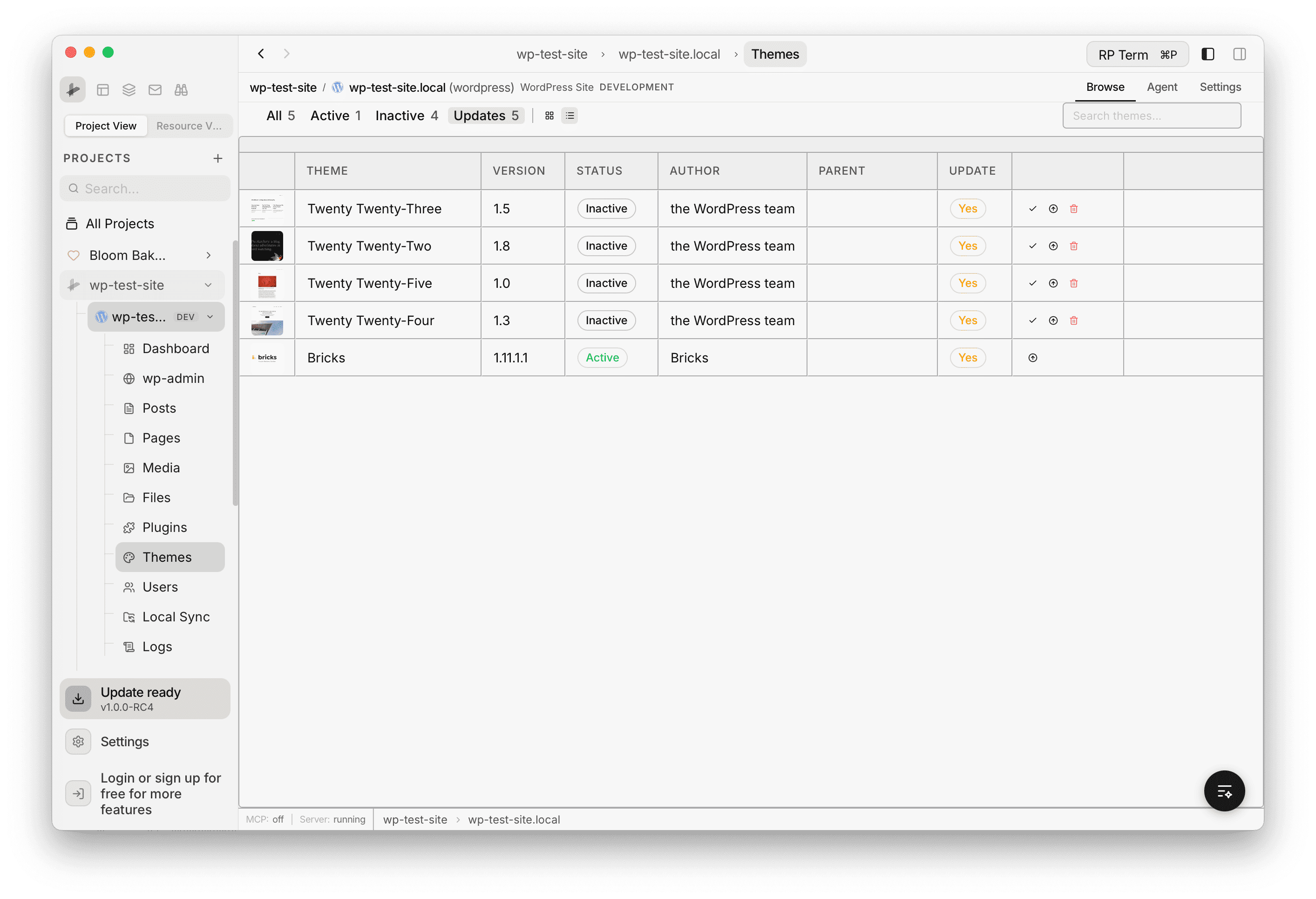Screen dimensions: 1316x899
Task: Select the Plugins sidebar icon
Action: [129, 527]
